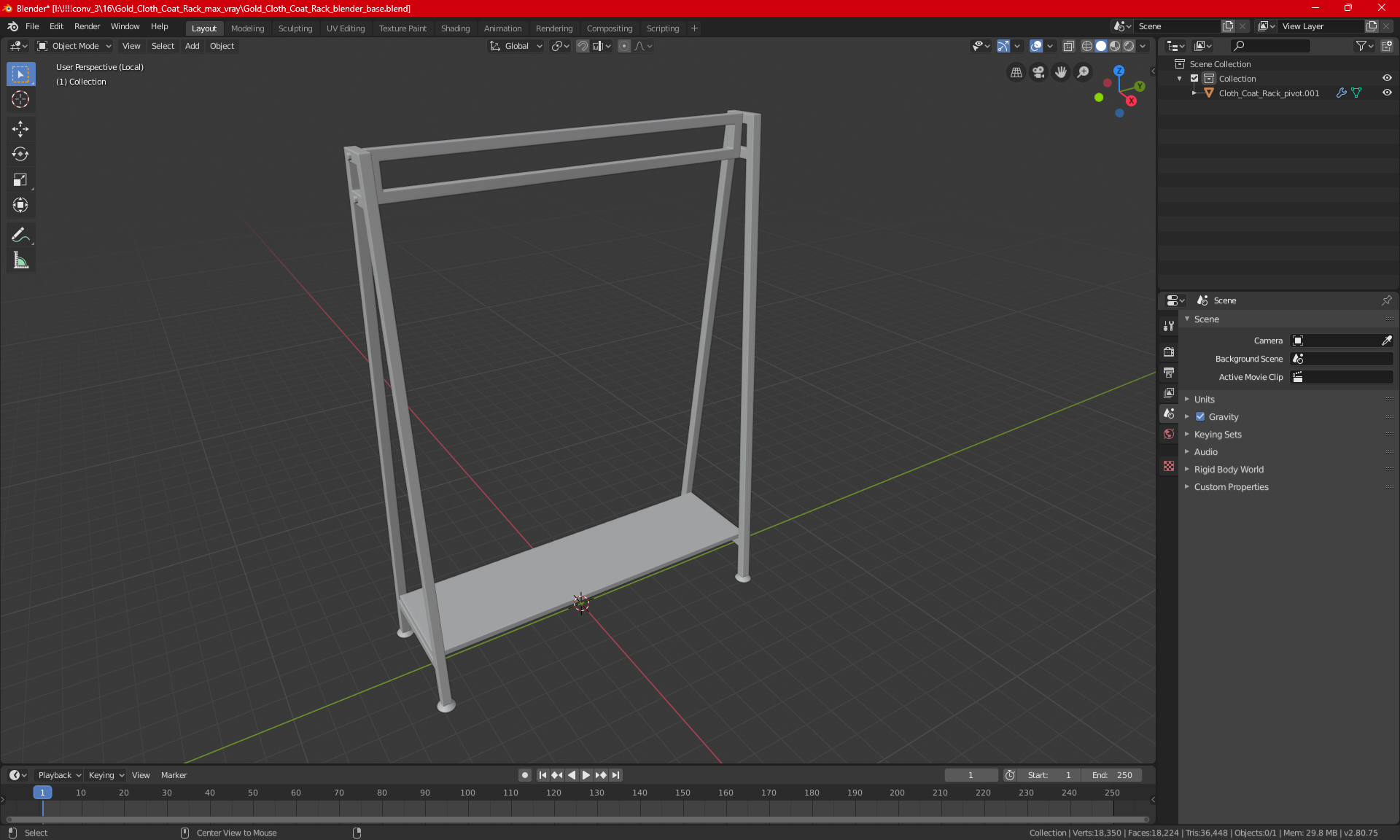
Task: Pick the Scale tool
Action: click(20, 179)
